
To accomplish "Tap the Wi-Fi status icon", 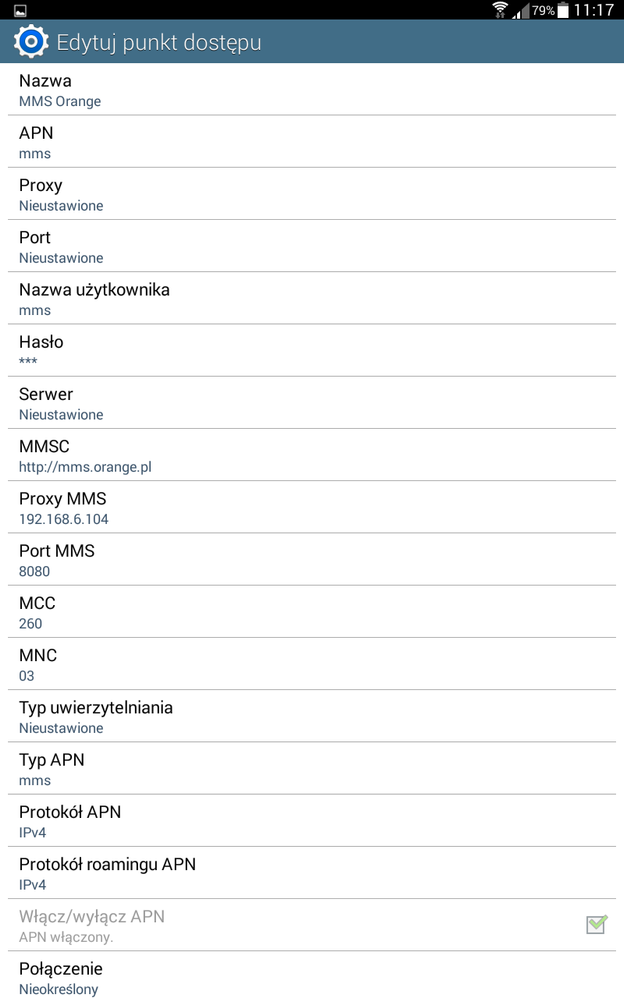I will (500, 12).
